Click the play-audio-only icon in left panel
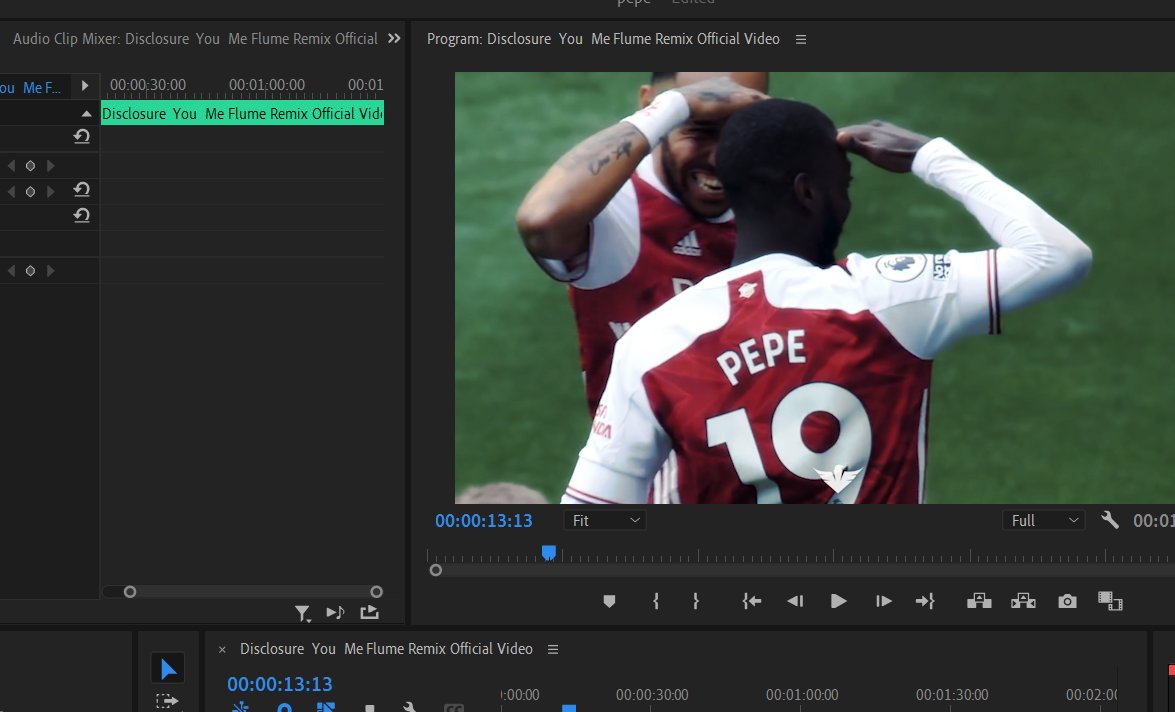The image size is (1175, 712). point(335,613)
